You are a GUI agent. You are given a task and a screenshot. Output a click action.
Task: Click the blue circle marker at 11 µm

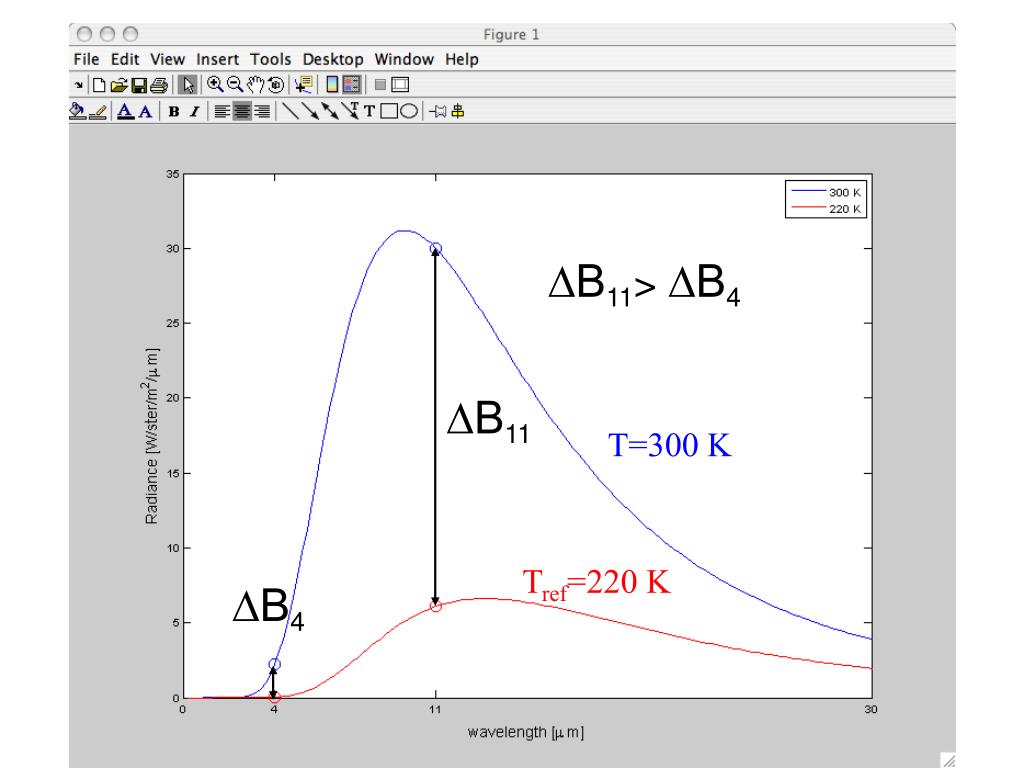(436, 249)
